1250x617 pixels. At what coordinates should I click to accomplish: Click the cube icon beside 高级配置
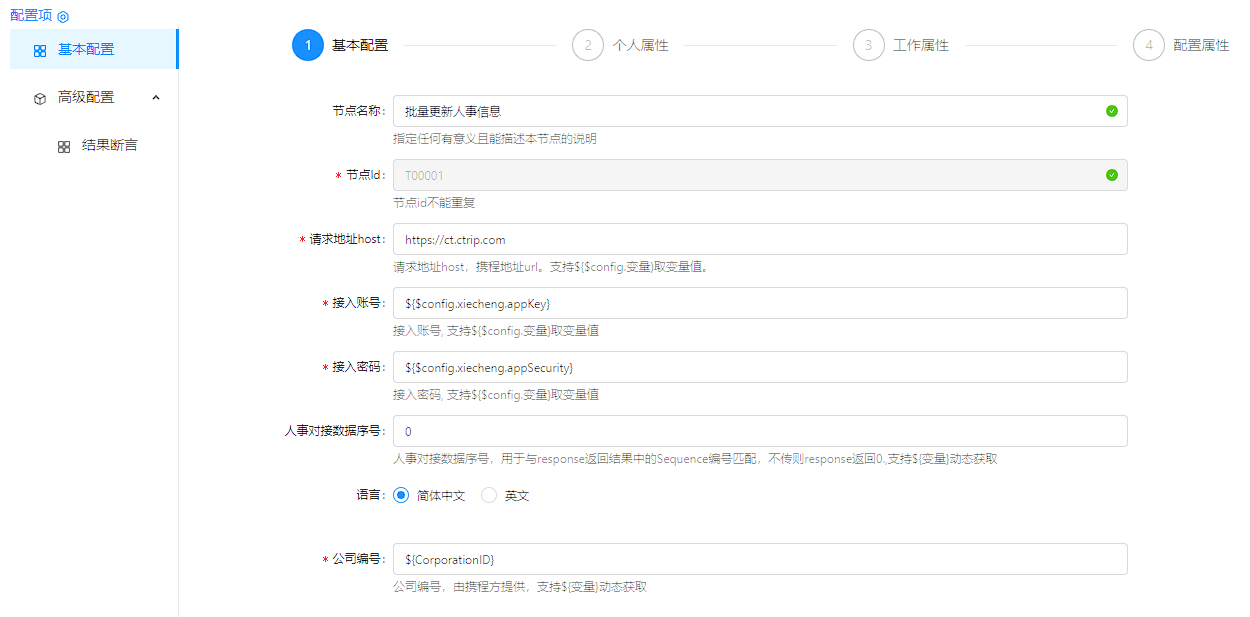[40, 98]
